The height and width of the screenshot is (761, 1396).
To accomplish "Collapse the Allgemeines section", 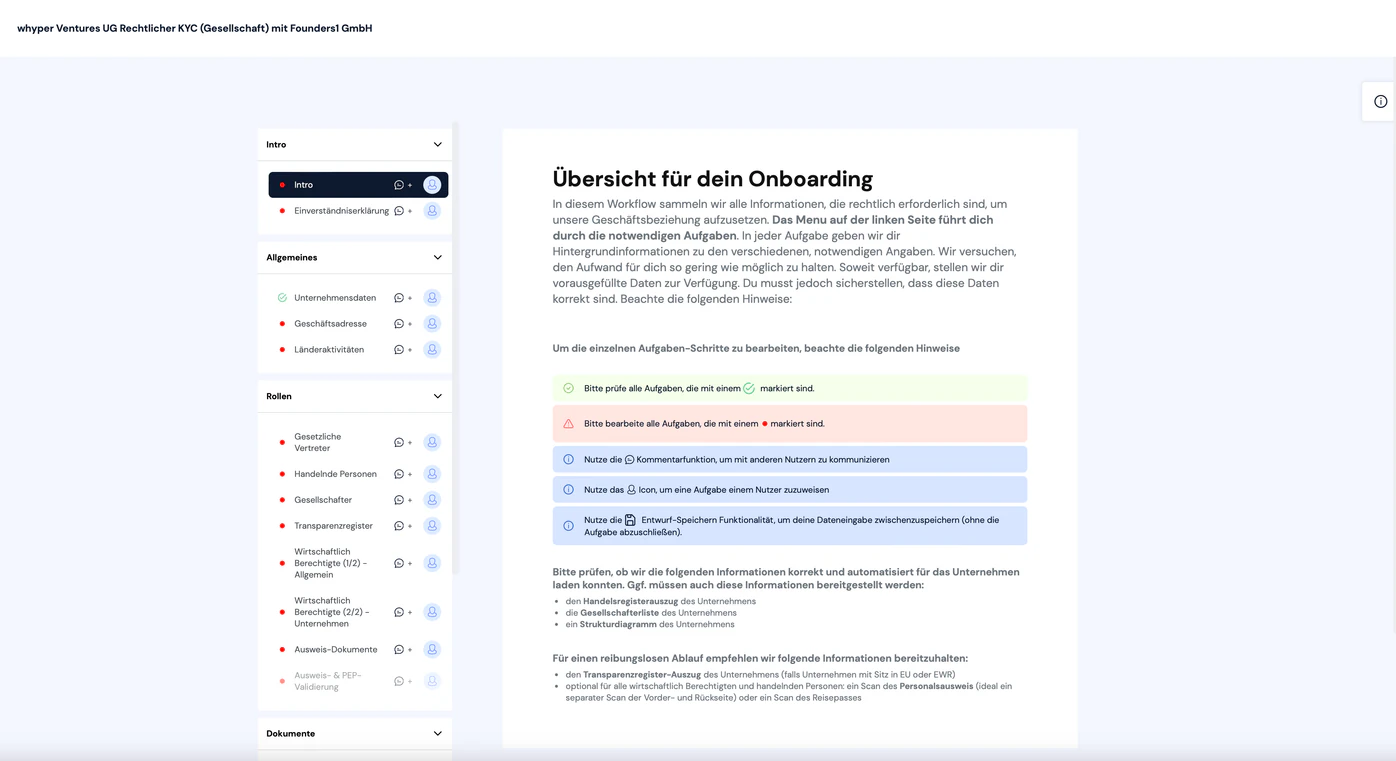I will [437, 258].
